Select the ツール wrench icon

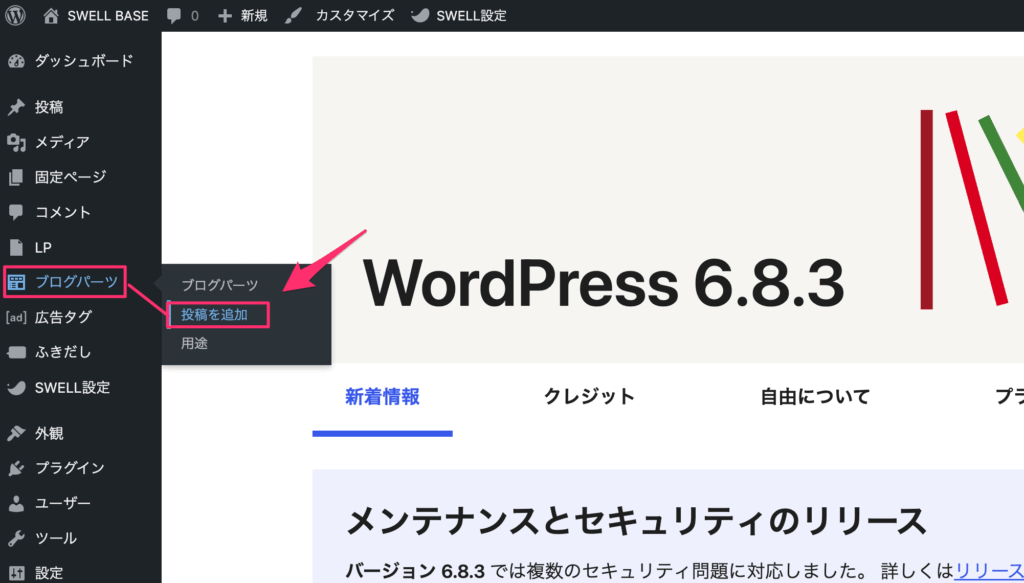(x=16, y=538)
